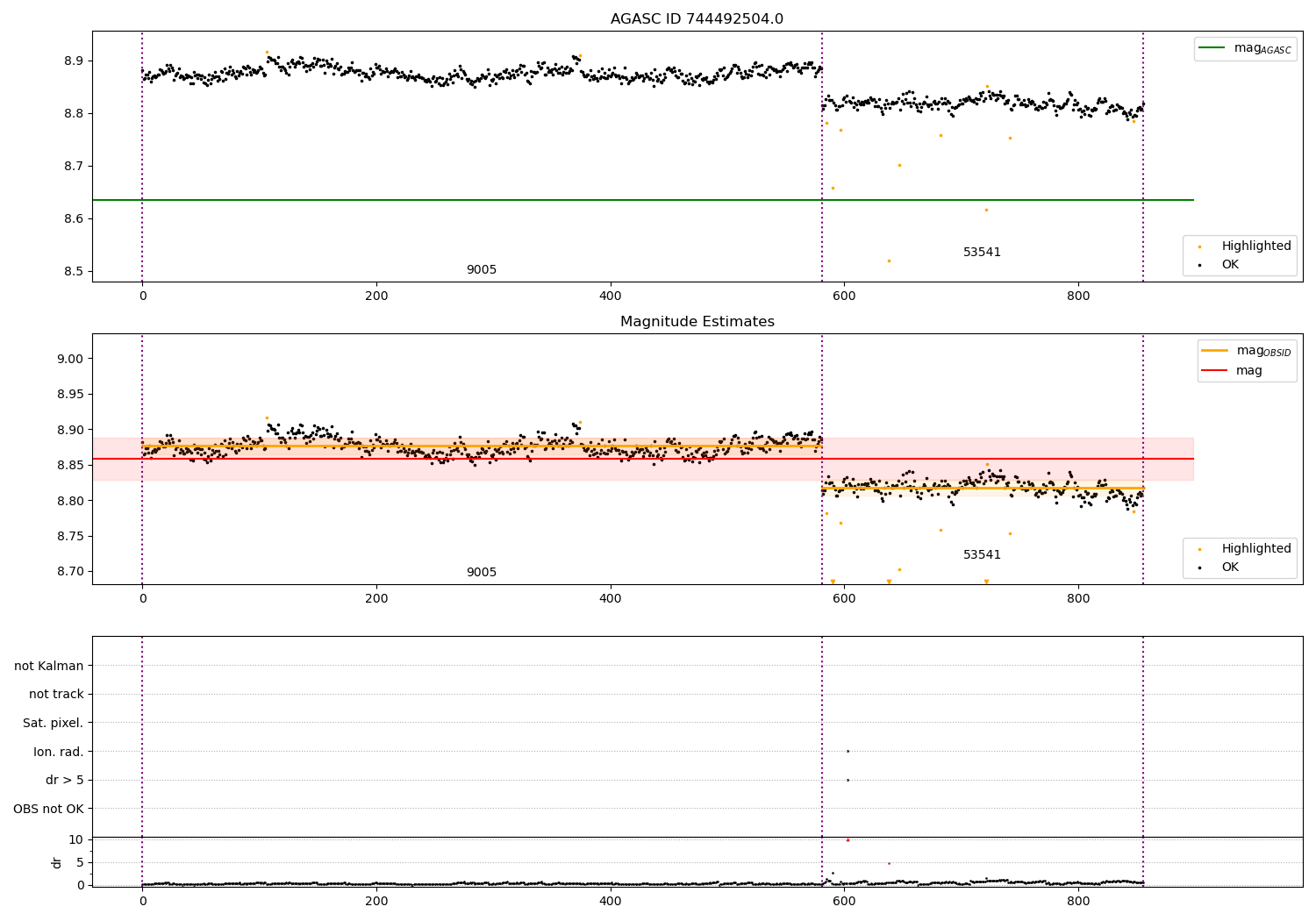Click the '9005' label in Magnitude Estimates plot
Image resolution: width=1316 pixels, height=921 pixels.
(x=481, y=573)
